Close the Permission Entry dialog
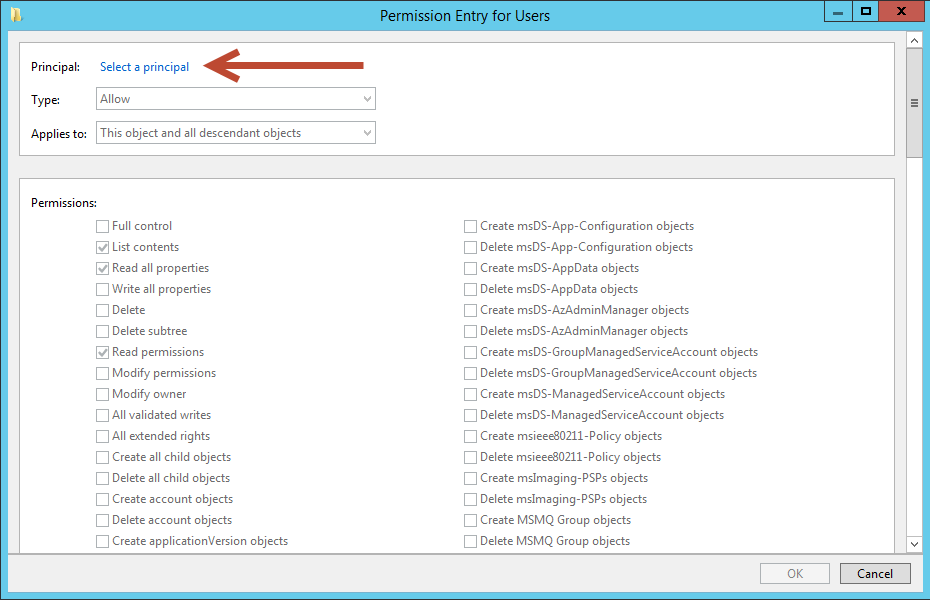 tap(901, 12)
